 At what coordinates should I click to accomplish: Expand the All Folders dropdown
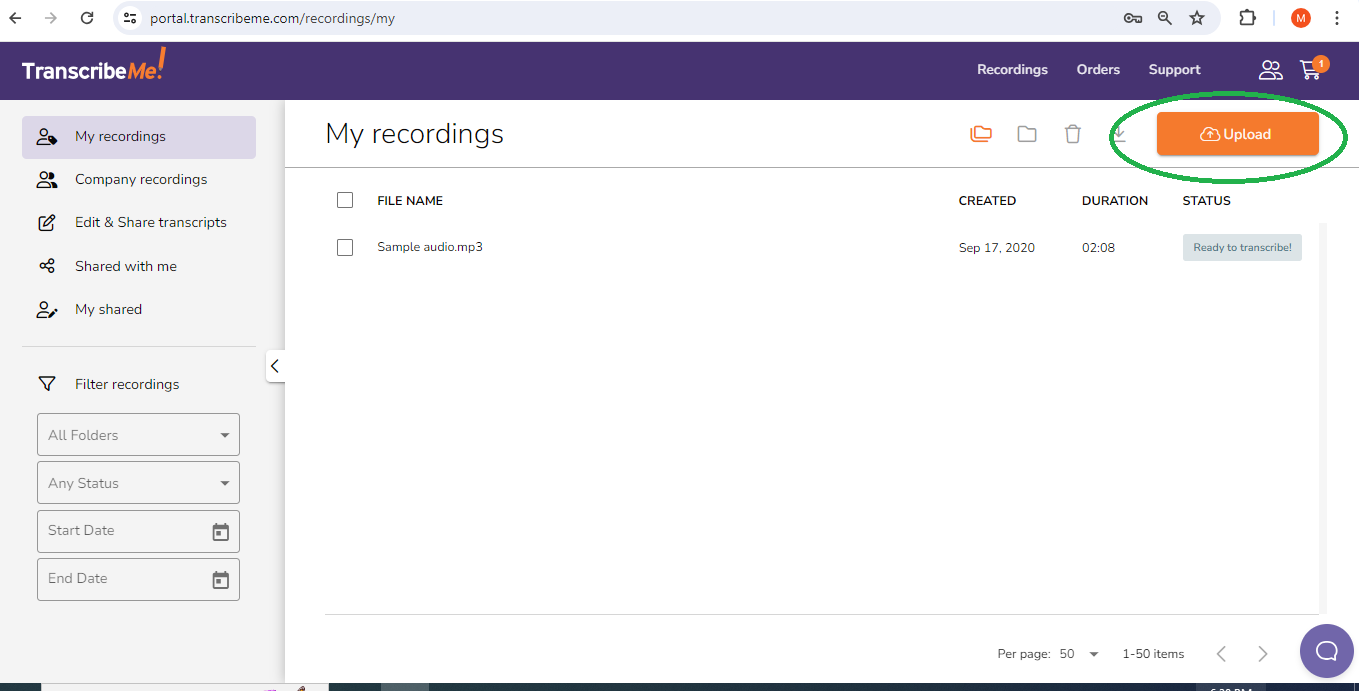[x=138, y=435]
